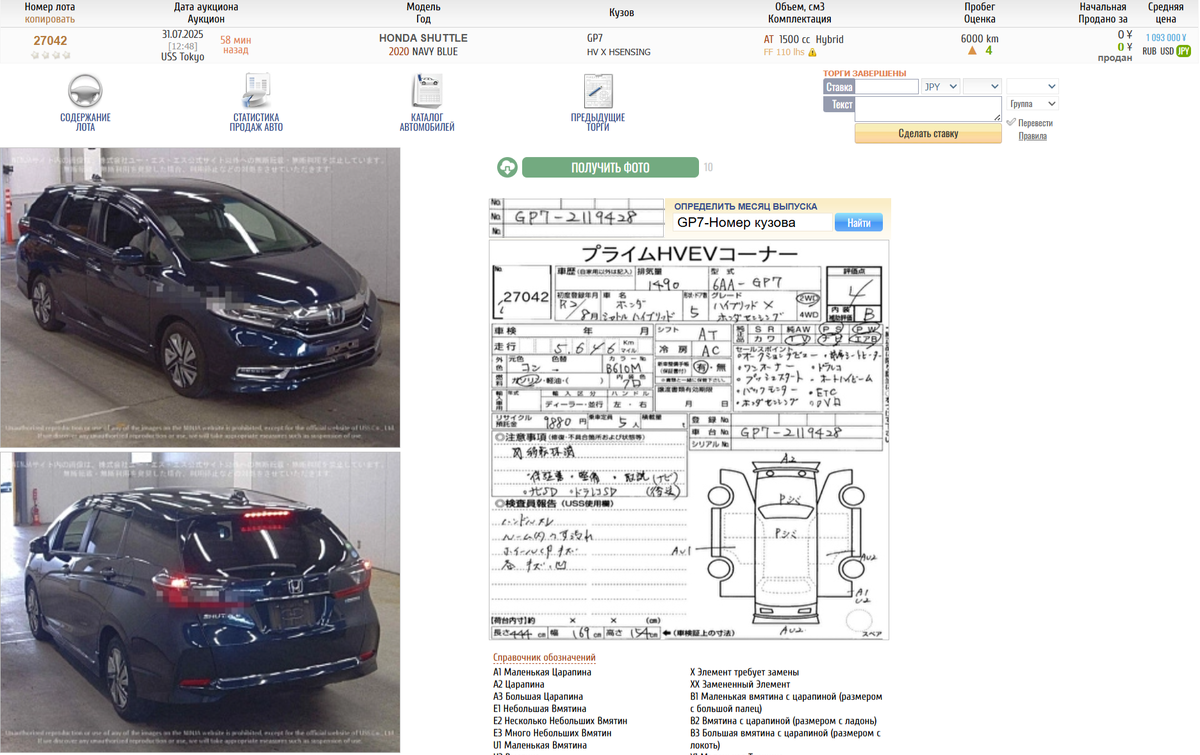
Task: Click the blue 'Найти' button
Action: pos(859,223)
